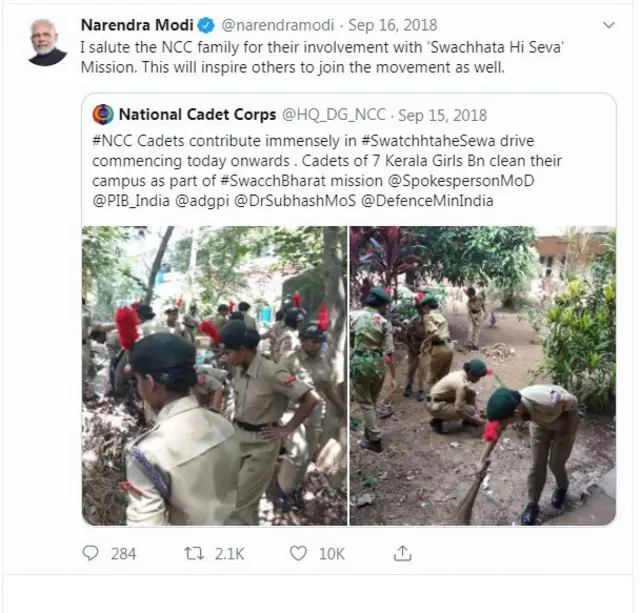
Task: Click National Cadet Corps avatar icon
Action: pyautogui.click(x=102, y=114)
